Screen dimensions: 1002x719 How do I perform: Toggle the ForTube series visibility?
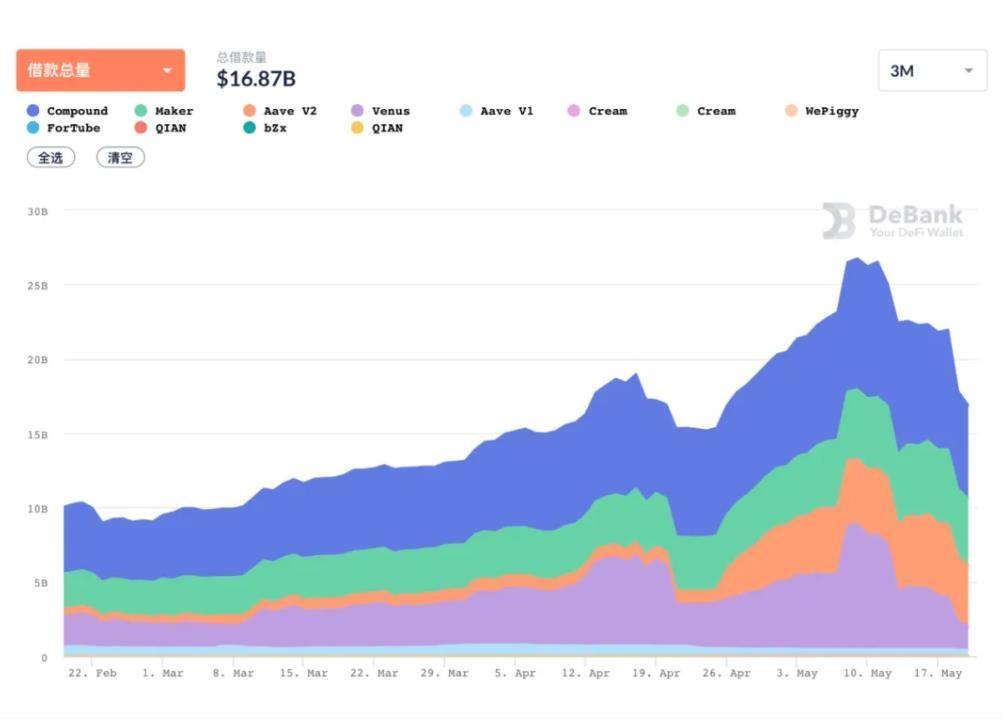73,128
